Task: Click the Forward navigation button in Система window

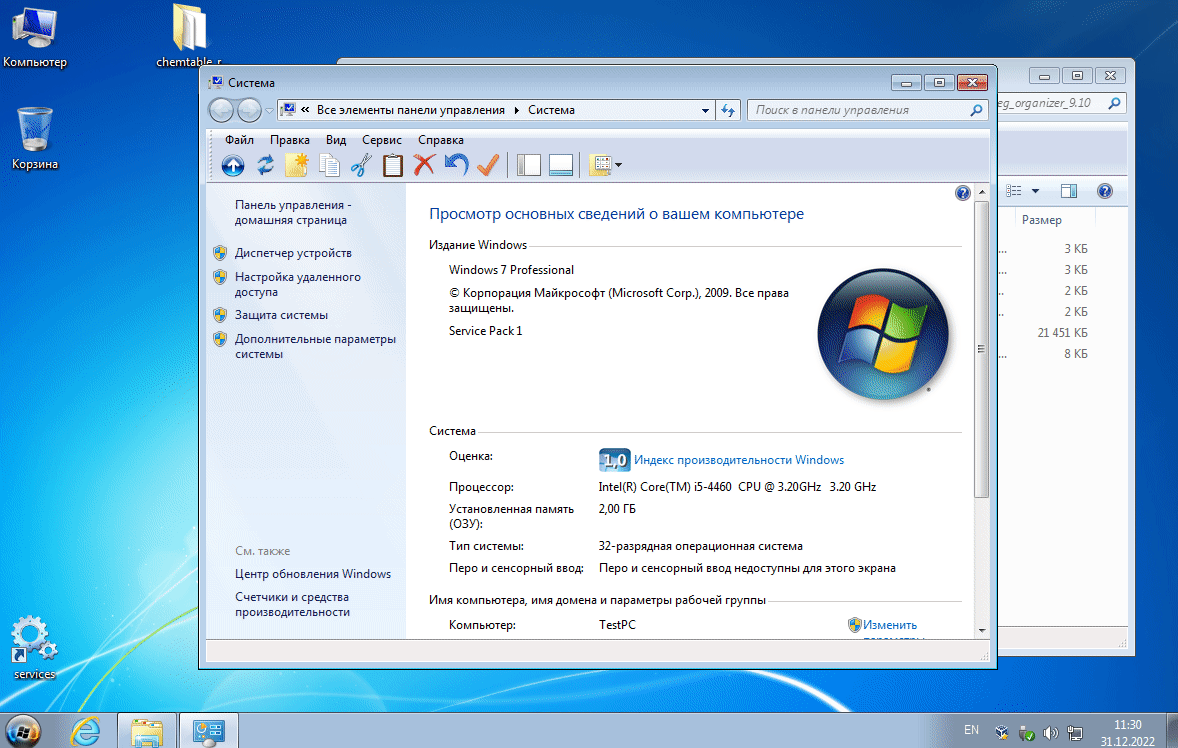Action: [x=249, y=110]
